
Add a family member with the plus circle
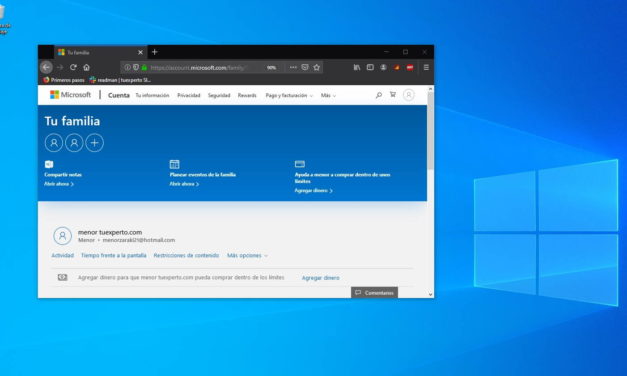point(95,143)
